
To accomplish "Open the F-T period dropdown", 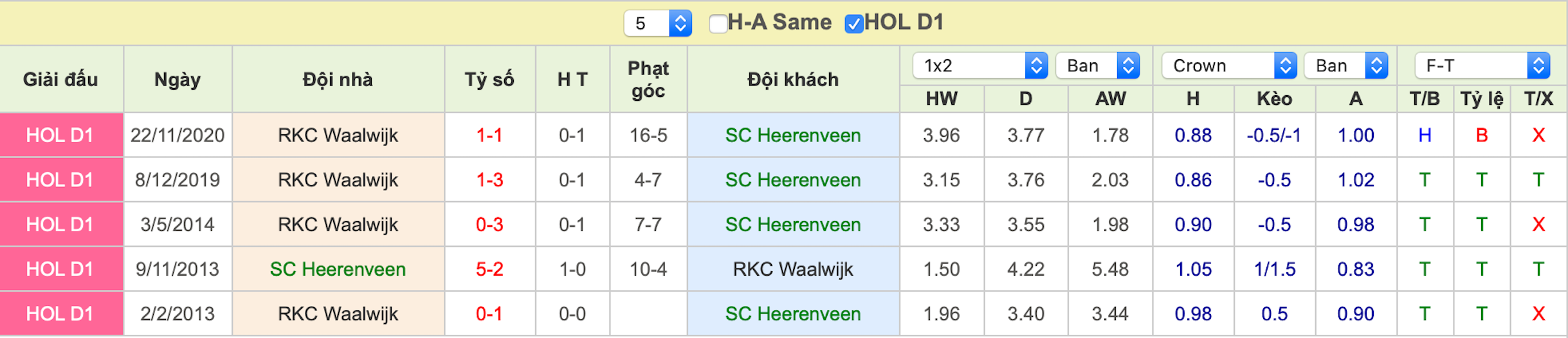I will pos(1482,66).
